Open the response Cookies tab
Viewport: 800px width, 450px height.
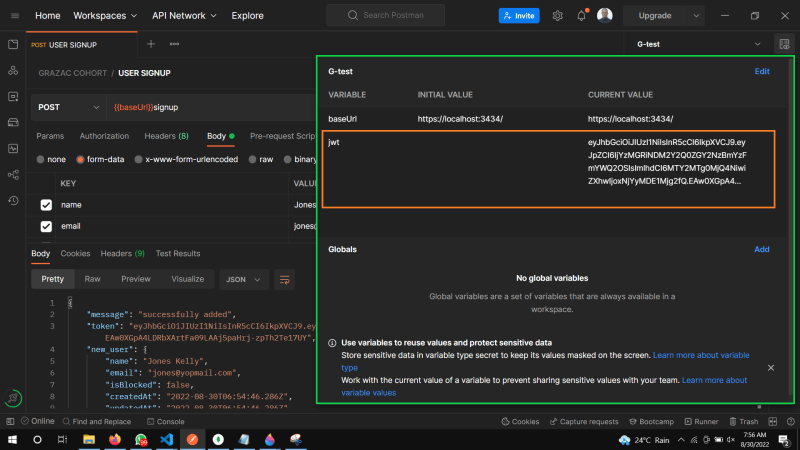(x=75, y=254)
